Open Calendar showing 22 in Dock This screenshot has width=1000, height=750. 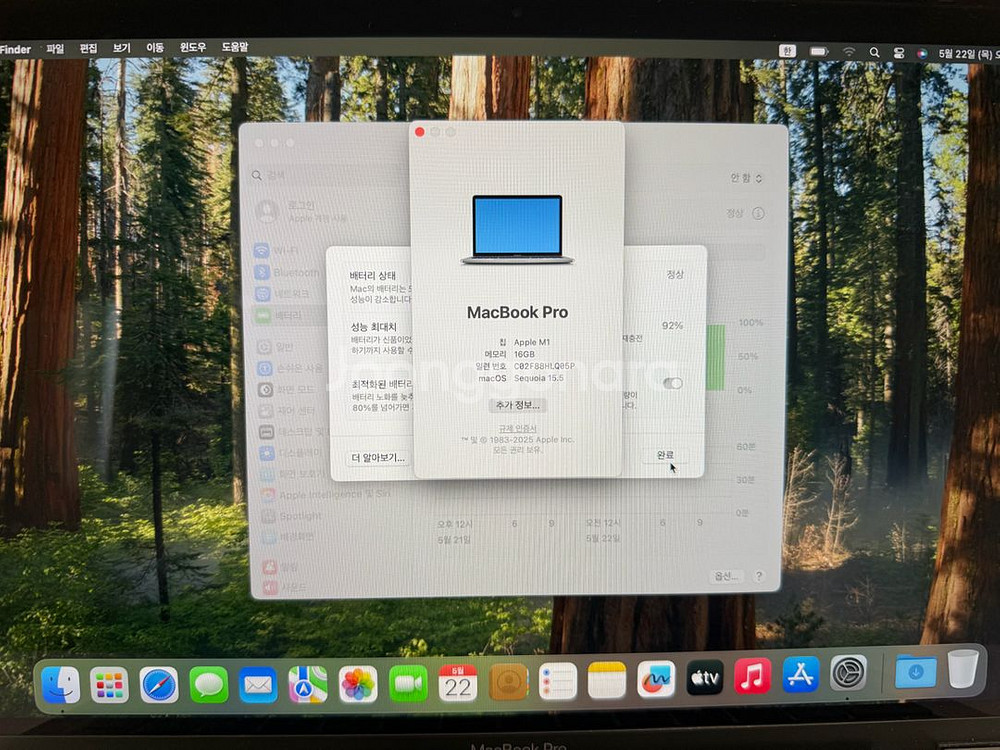coord(458,683)
